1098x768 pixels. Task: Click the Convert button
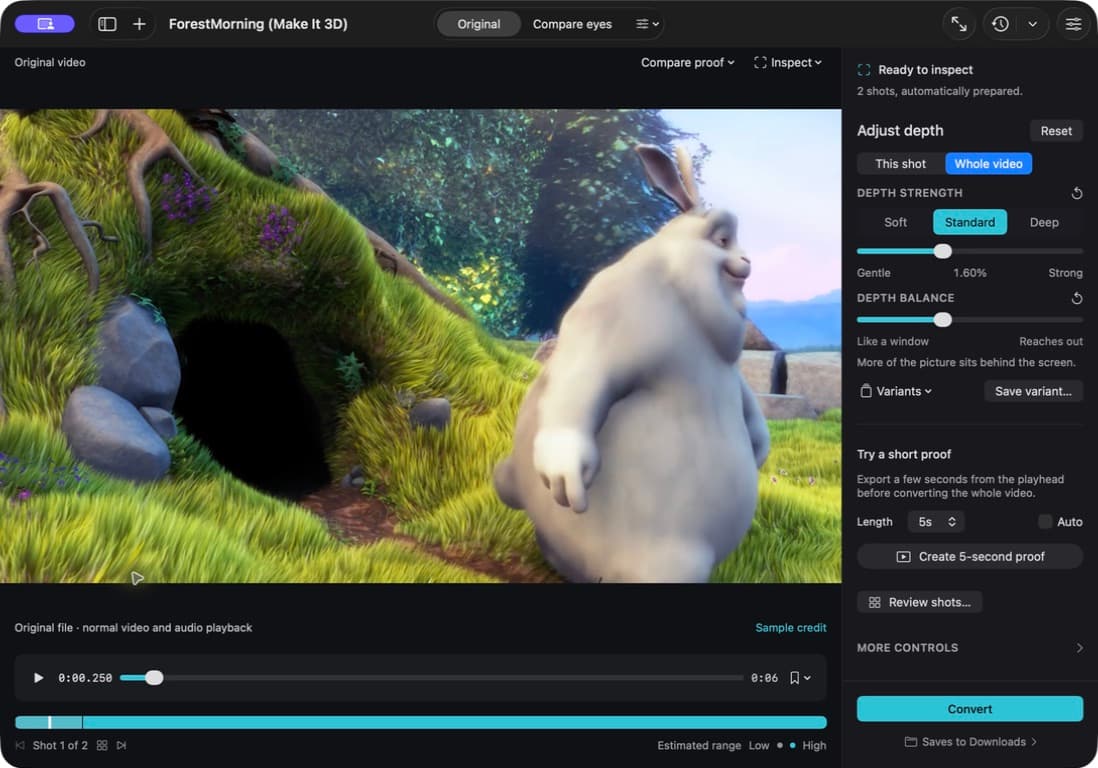(970, 709)
